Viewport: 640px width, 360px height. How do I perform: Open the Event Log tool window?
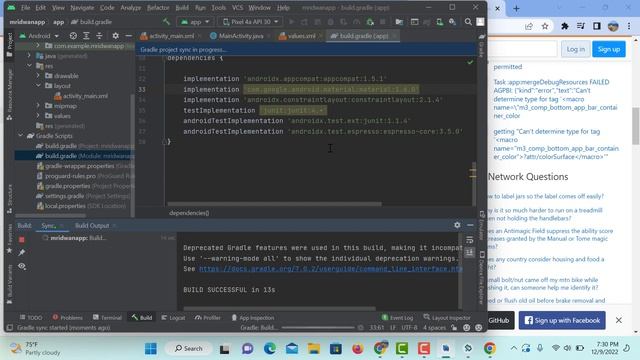398,318
